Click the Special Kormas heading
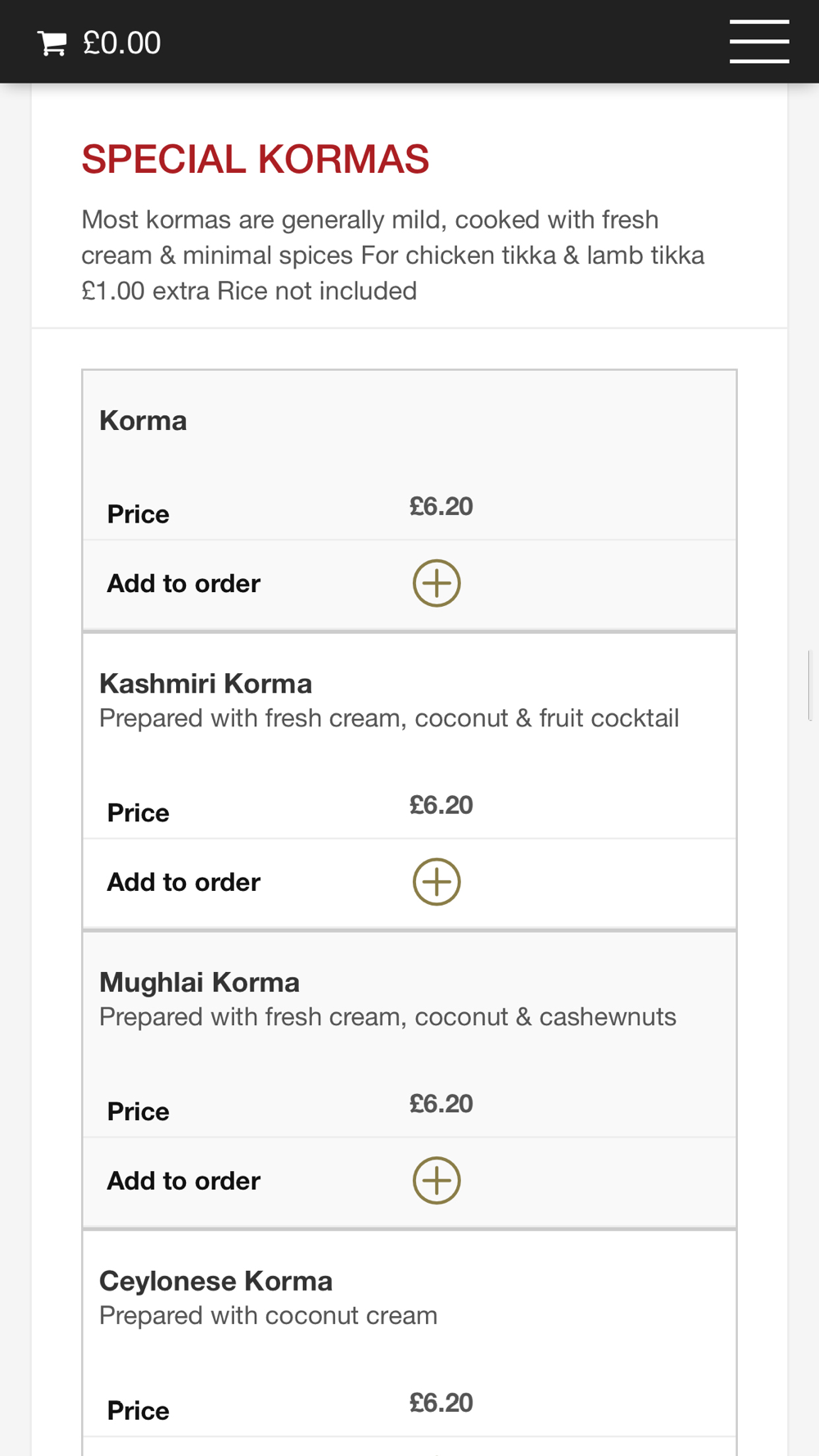This screenshot has width=819, height=1456. point(255,159)
